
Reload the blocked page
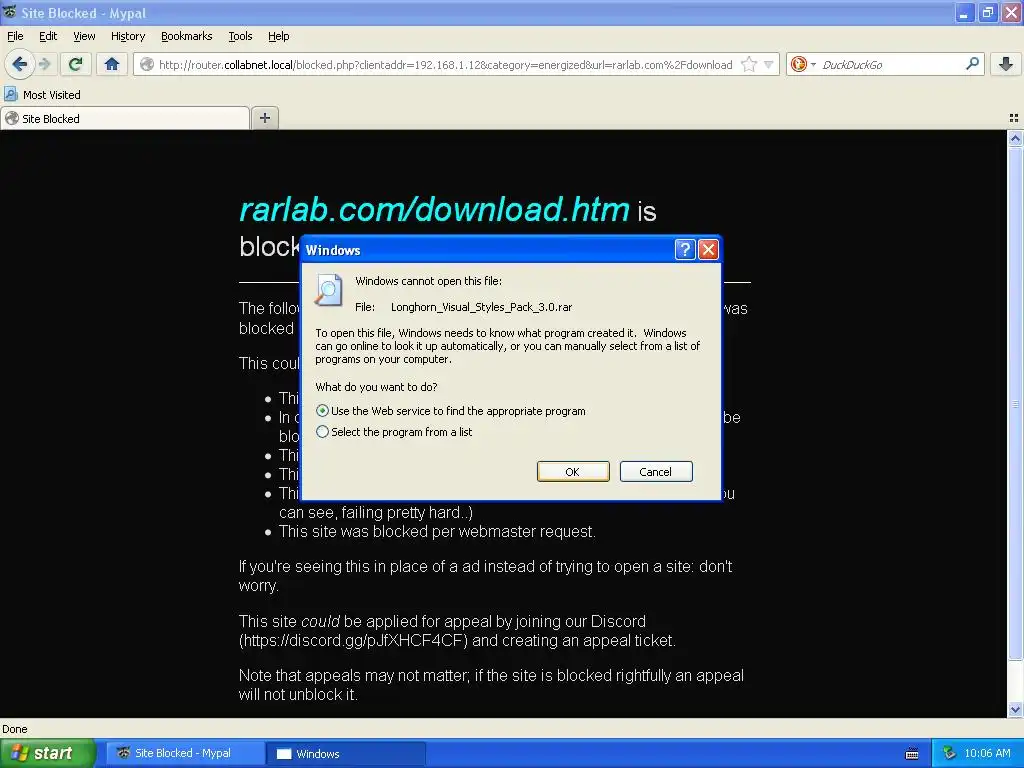(x=76, y=64)
